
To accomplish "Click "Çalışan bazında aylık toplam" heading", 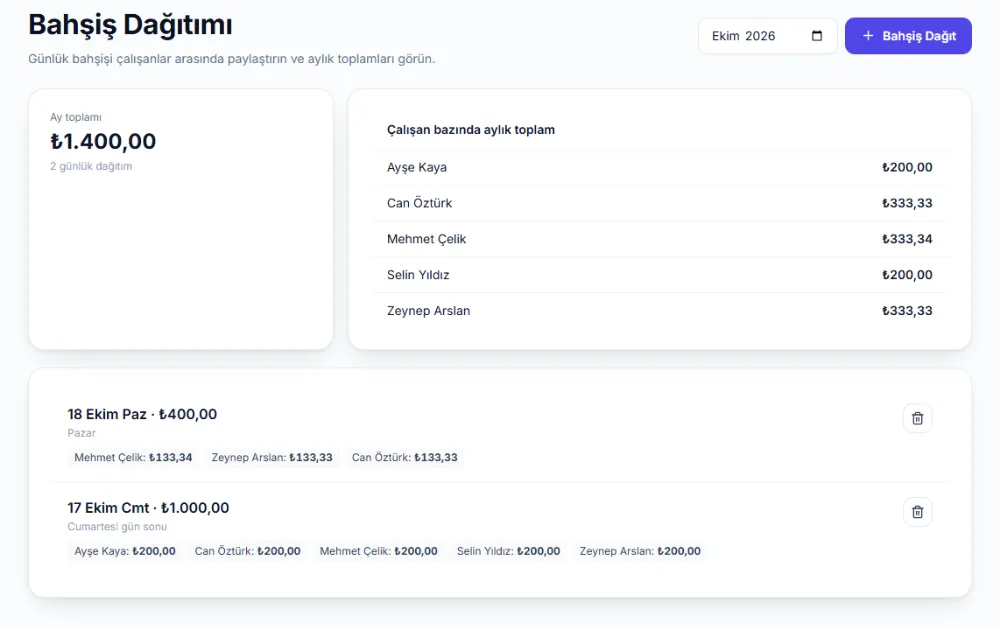I will [x=471, y=129].
